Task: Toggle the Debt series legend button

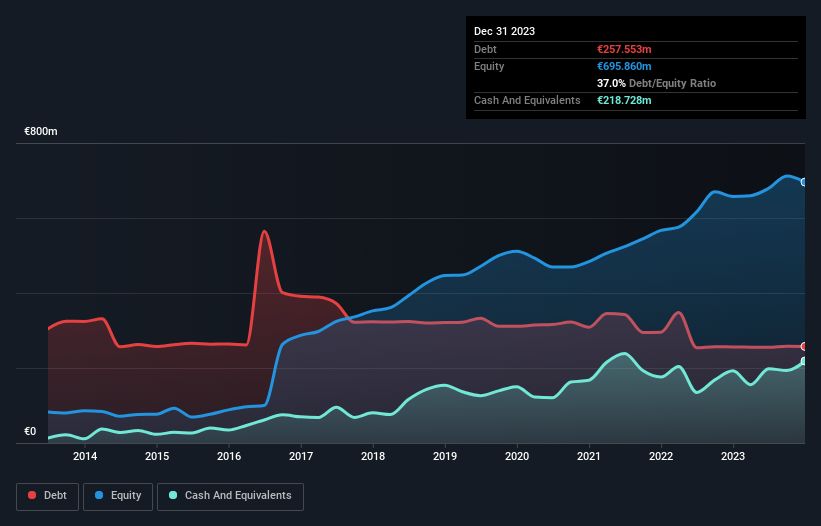Action: 48,496
